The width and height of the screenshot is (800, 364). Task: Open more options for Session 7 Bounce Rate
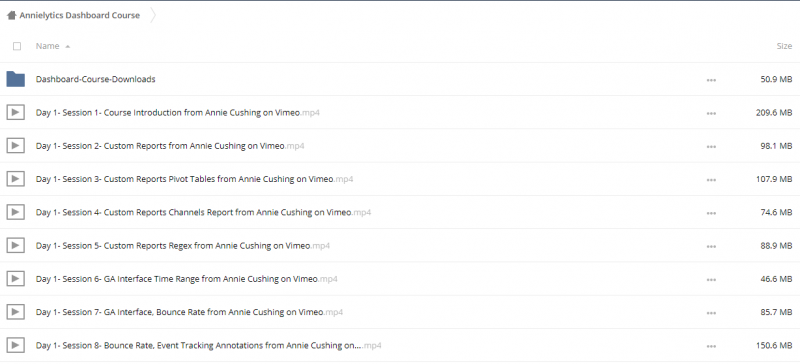click(x=711, y=313)
